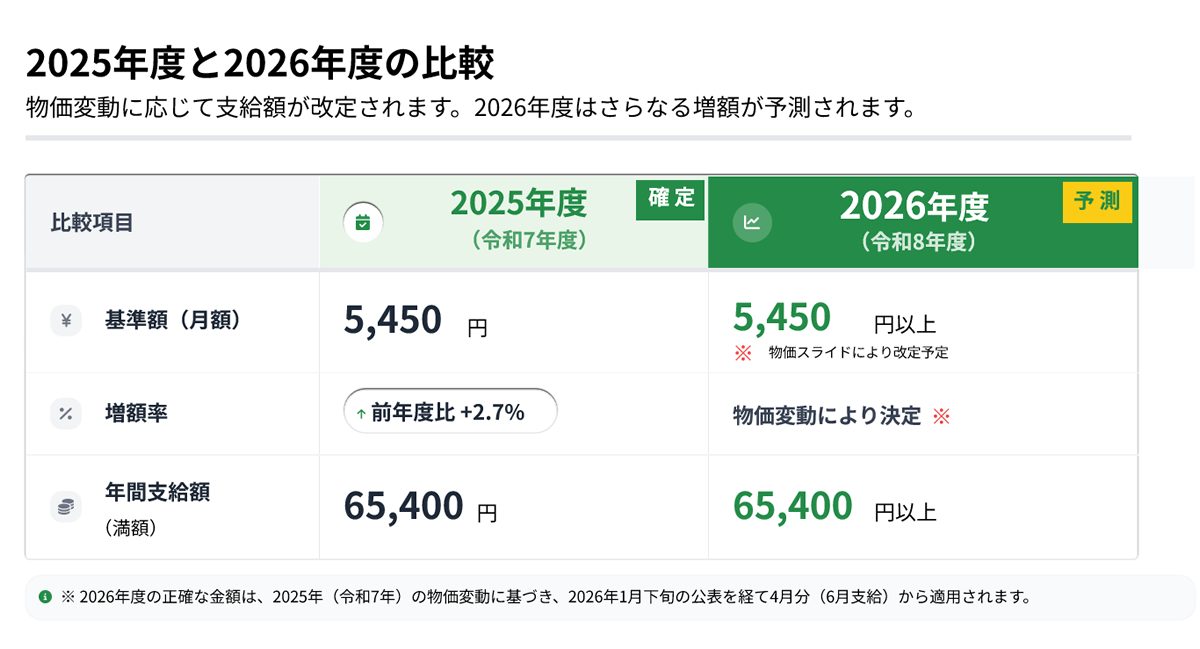The height and width of the screenshot is (649, 1200).
Task: Click the 前年度比 +2.7% pill
Action: [449, 412]
